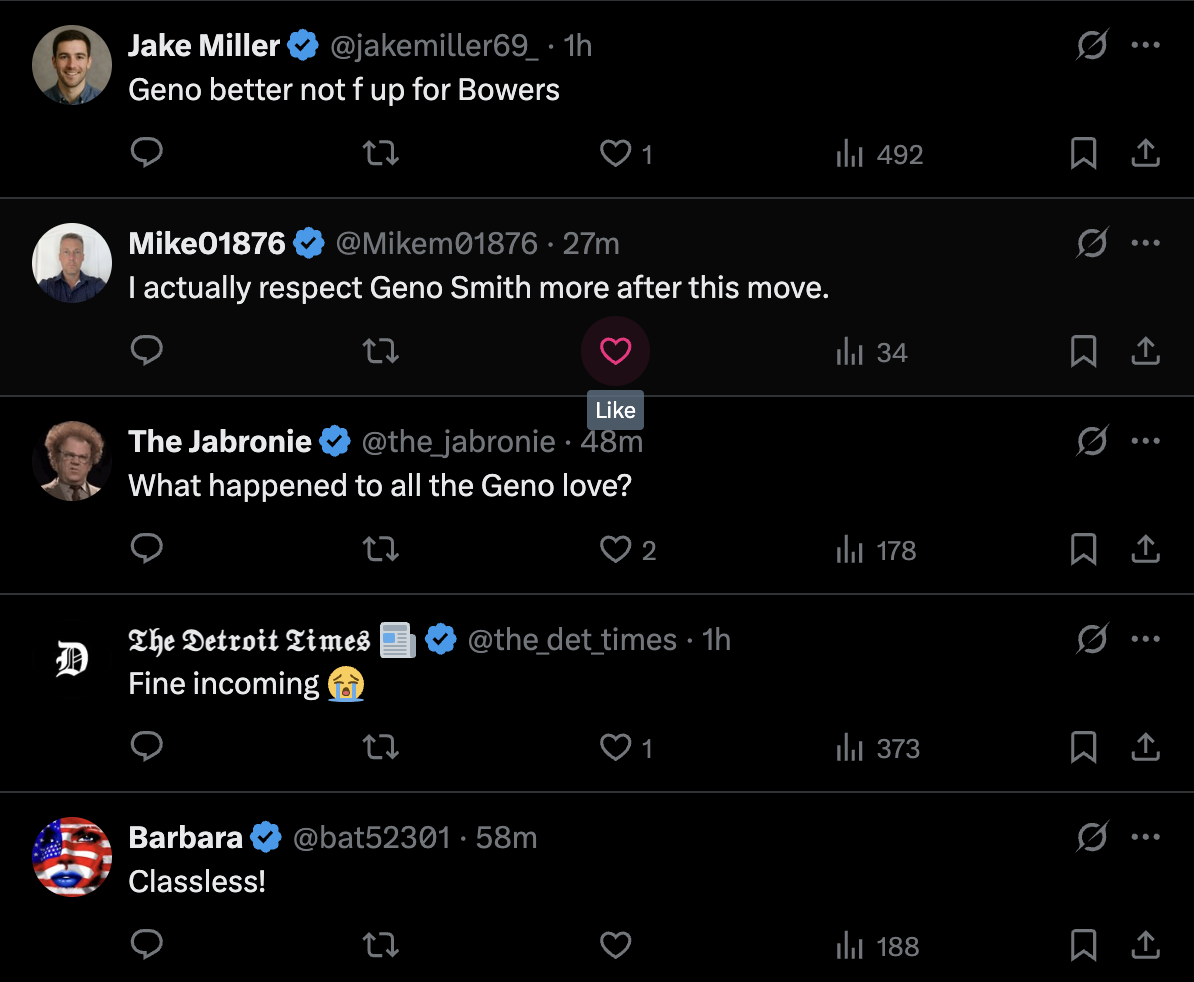The width and height of the screenshot is (1194, 982).
Task: Open Jake Miller's profile name
Action: coord(204,45)
